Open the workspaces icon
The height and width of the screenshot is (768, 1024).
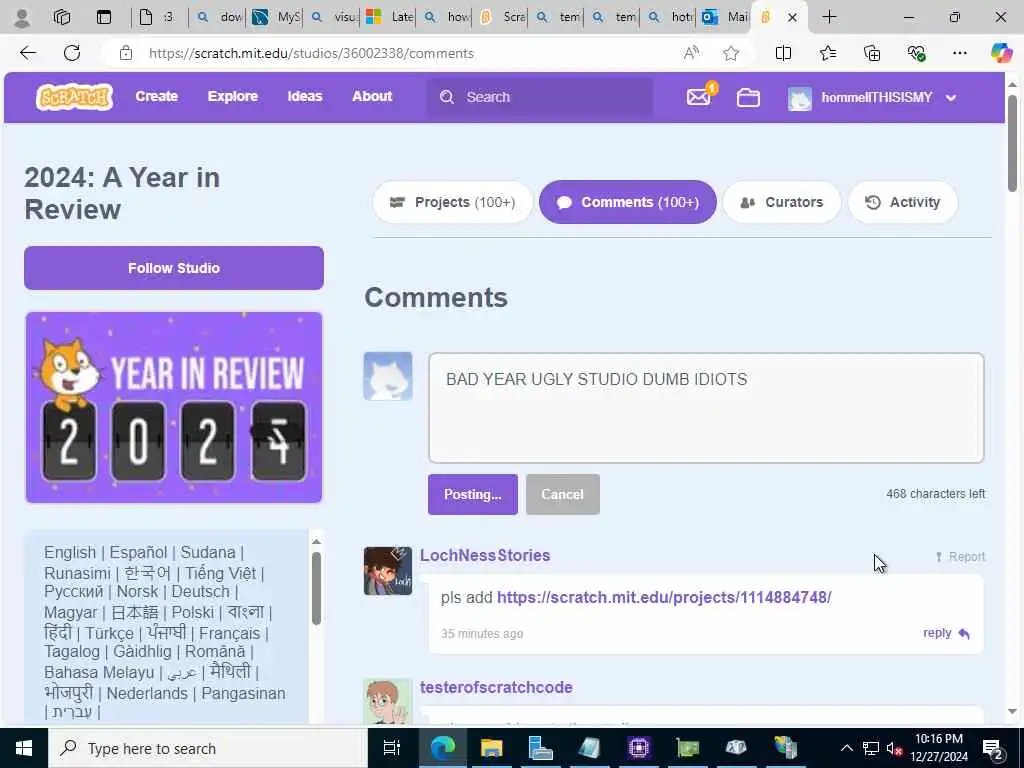(62, 17)
